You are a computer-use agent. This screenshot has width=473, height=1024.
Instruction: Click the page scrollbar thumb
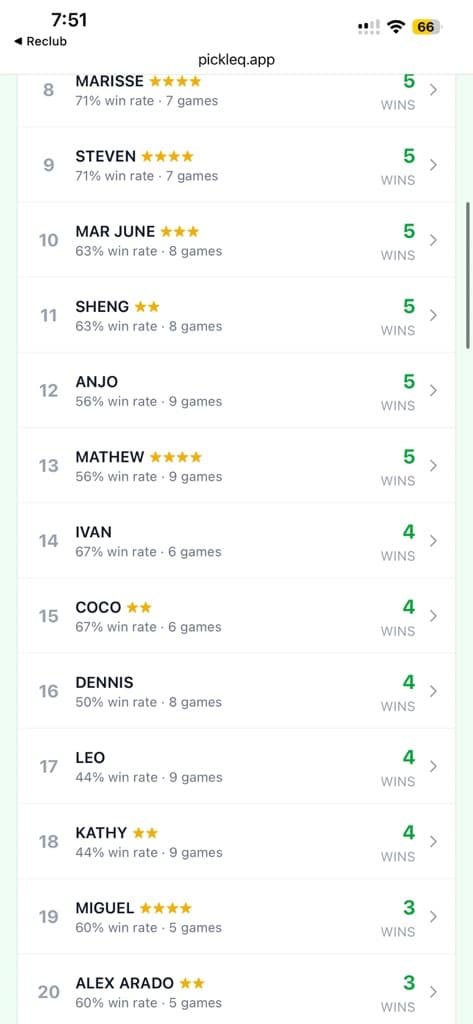click(x=468, y=275)
